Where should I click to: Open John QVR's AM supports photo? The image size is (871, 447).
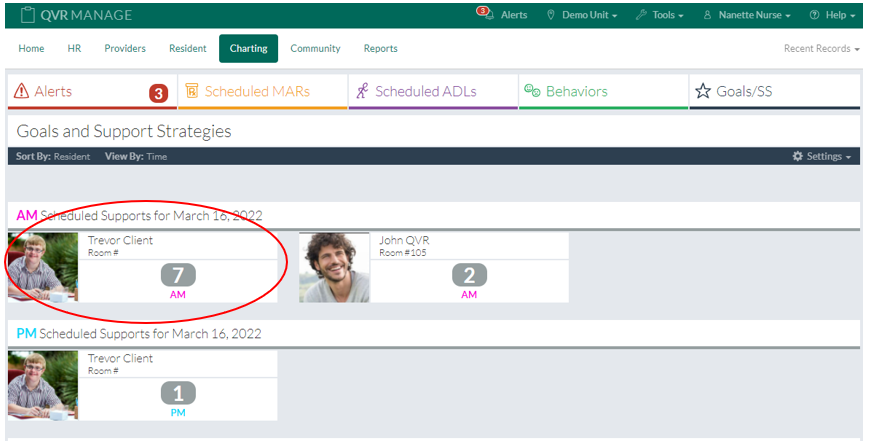tap(334, 268)
